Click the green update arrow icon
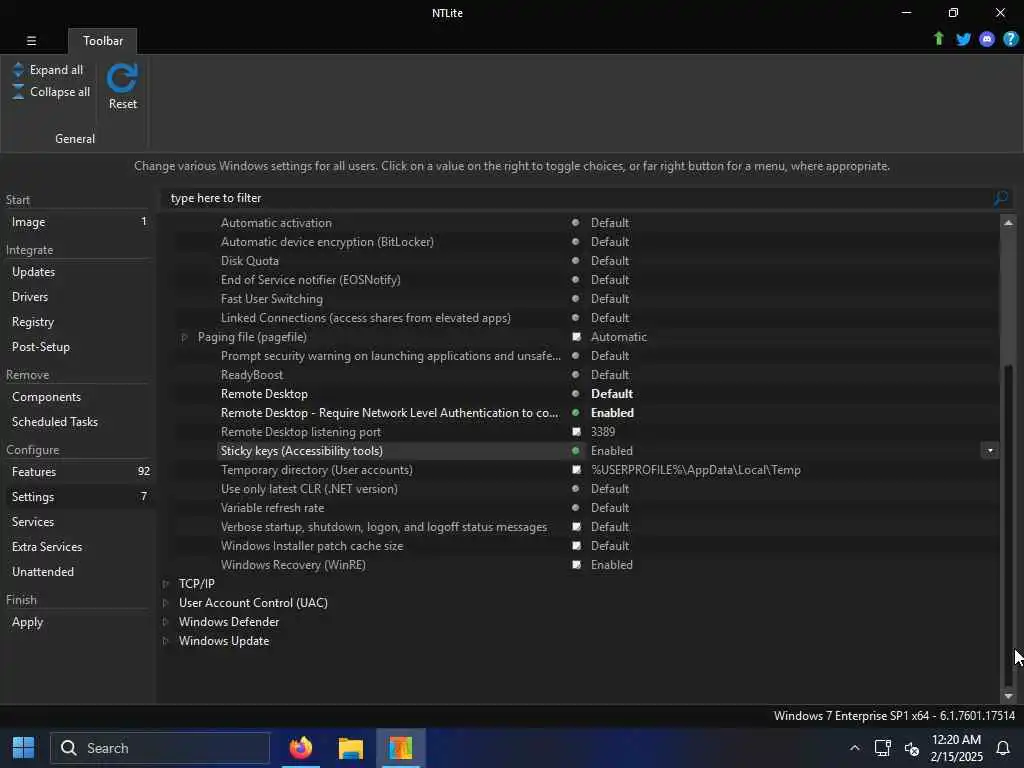 [938, 39]
